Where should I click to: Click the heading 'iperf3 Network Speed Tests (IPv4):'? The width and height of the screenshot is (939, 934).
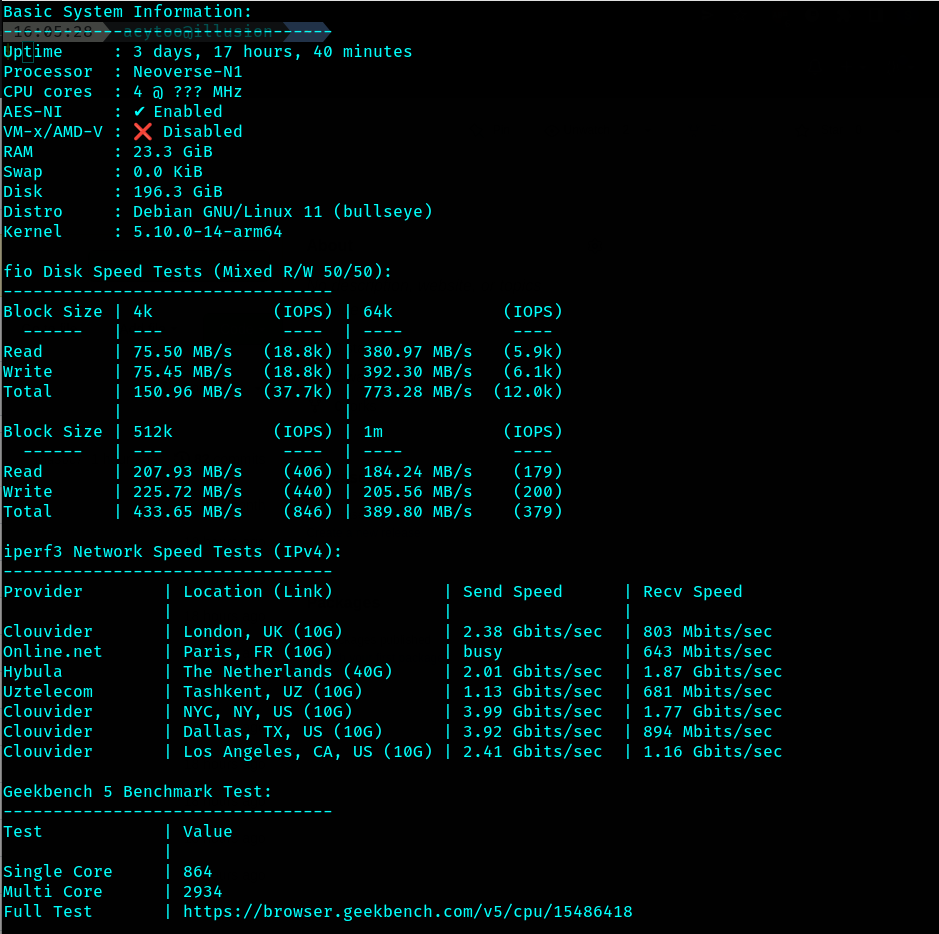point(172,552)
